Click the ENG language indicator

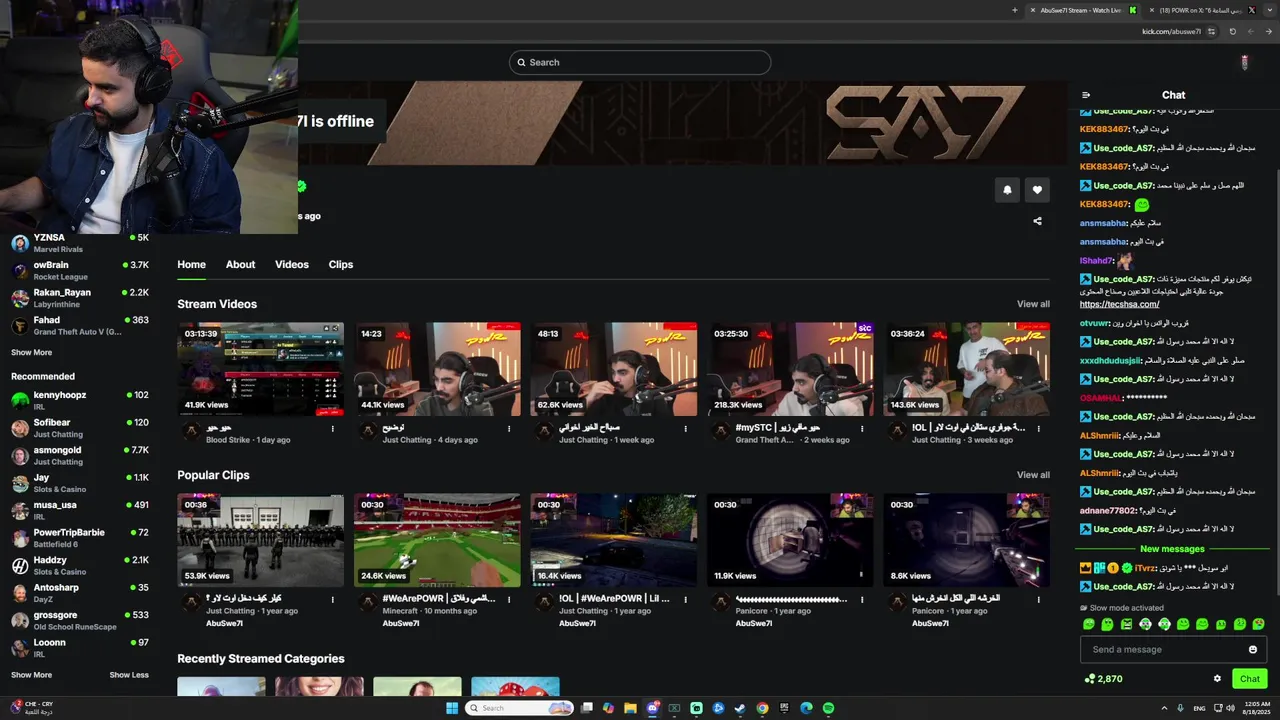click(1199, 708)
